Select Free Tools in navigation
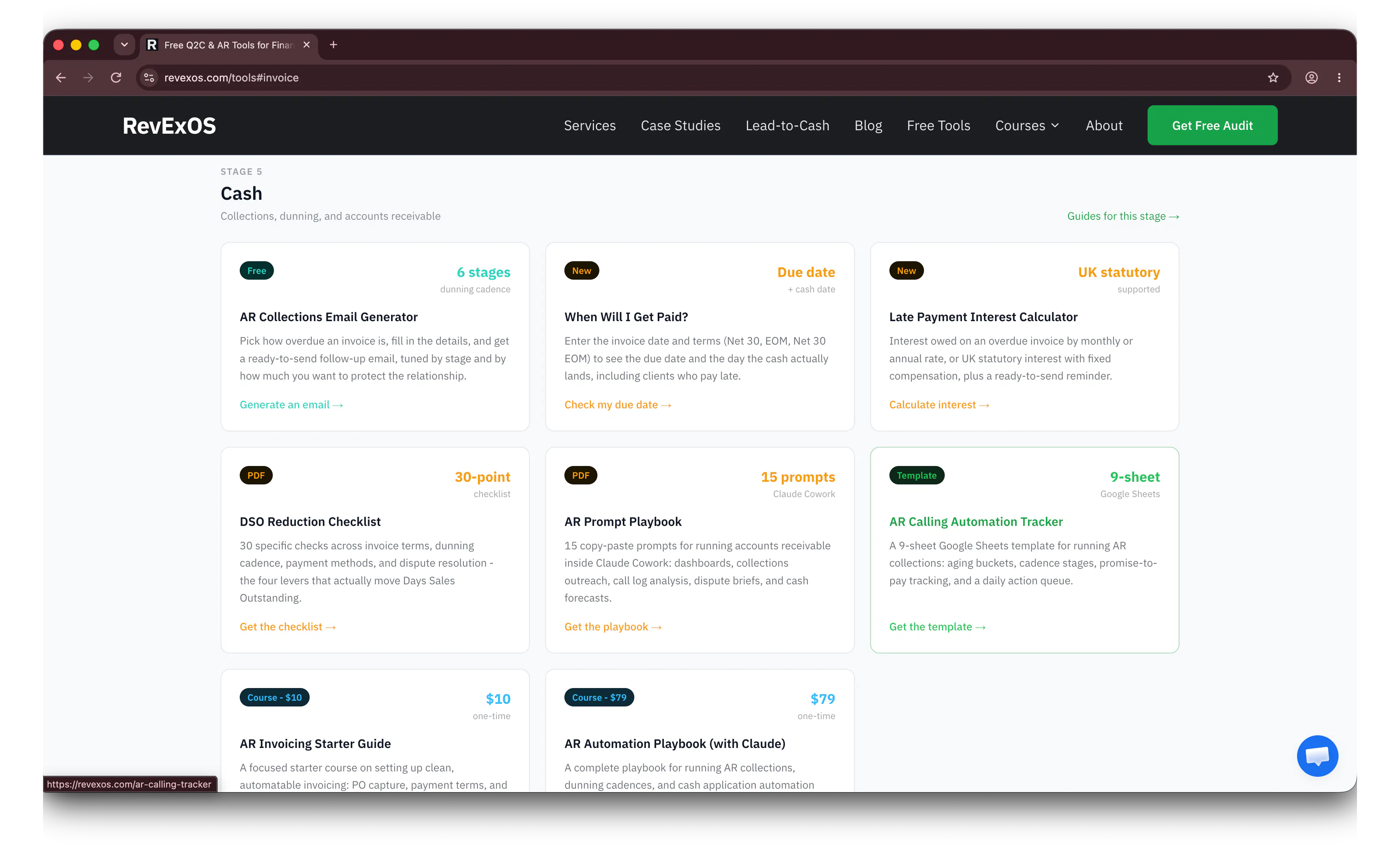1400x849 pixels. [939, 126]
